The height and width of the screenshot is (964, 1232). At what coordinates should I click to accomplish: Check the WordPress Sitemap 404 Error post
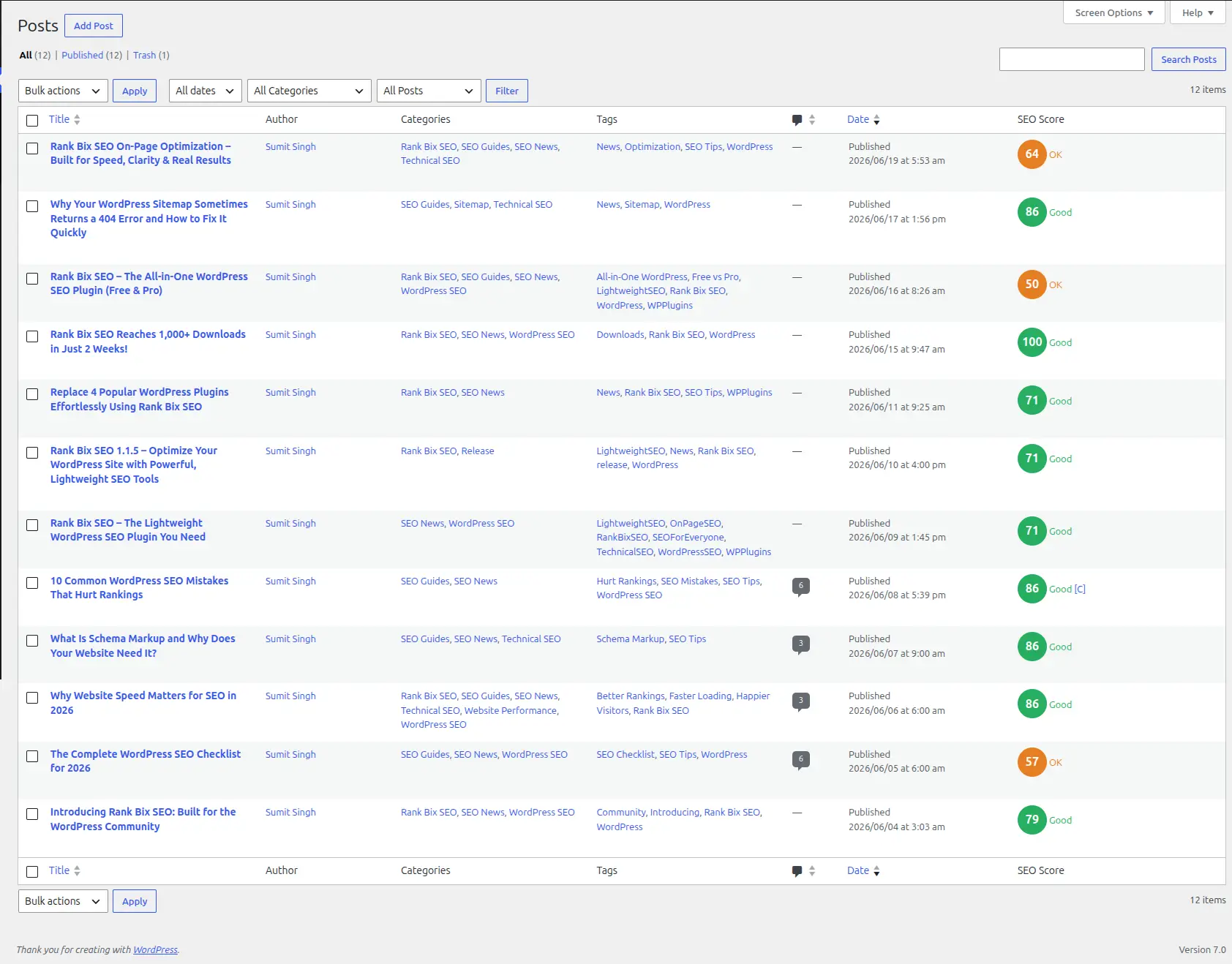tap(32, 206)
